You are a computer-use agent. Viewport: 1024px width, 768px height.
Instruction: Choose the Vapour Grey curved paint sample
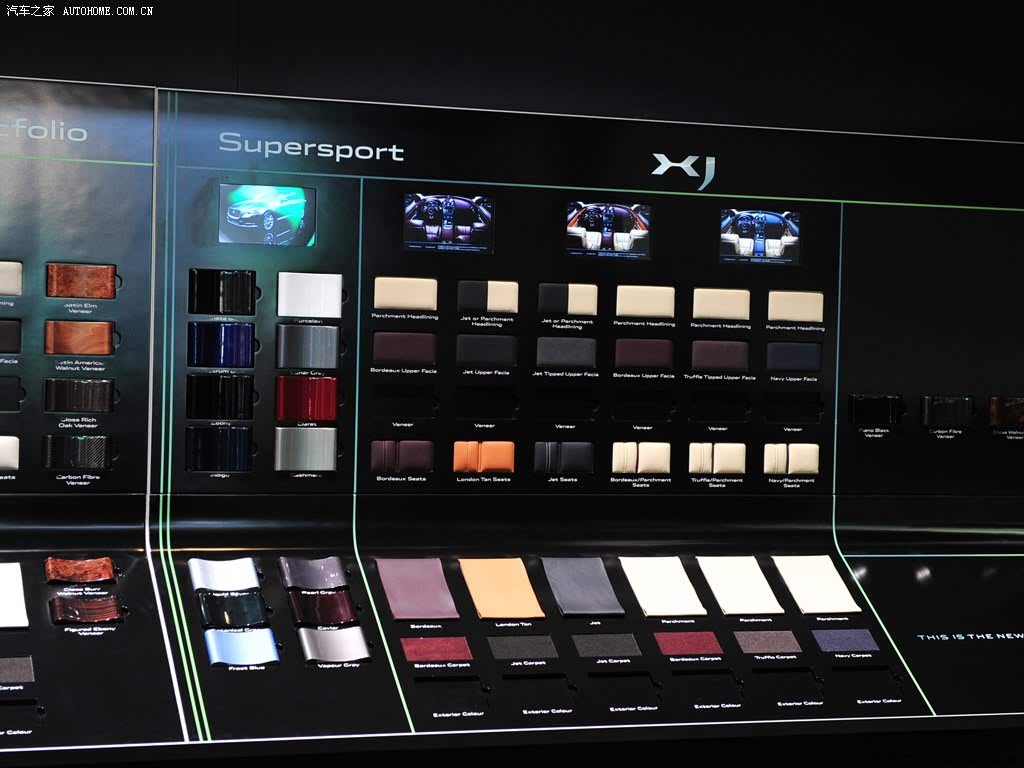point(334,644)
